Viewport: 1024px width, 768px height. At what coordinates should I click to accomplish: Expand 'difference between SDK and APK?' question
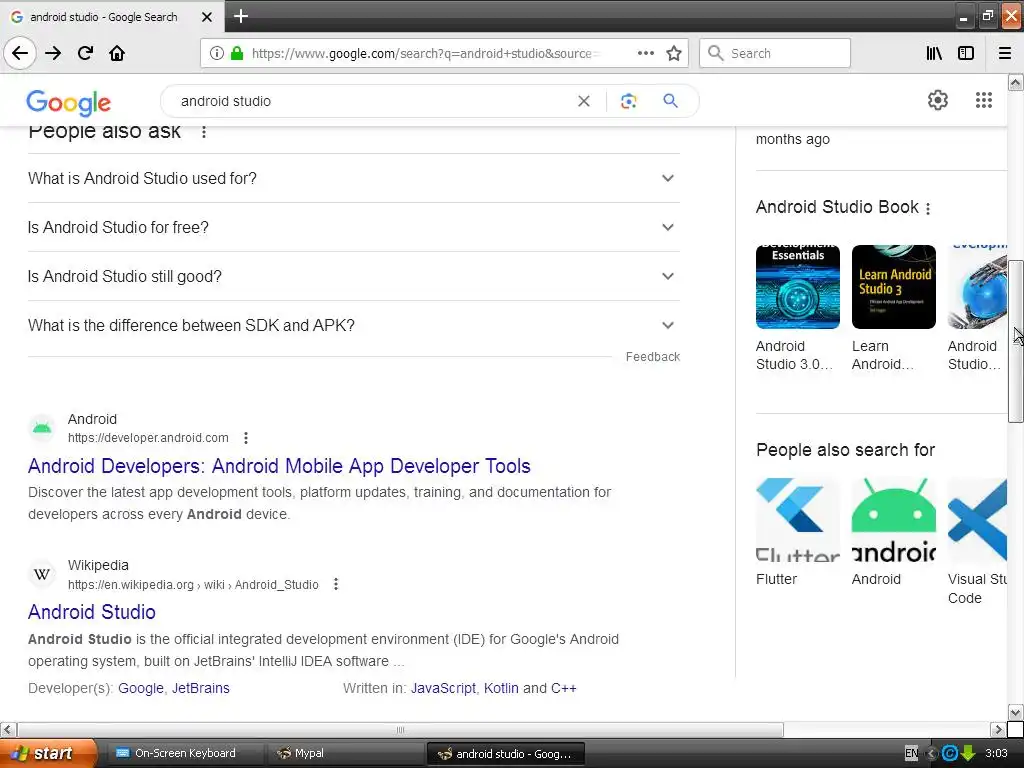click(x=353, y=325)
